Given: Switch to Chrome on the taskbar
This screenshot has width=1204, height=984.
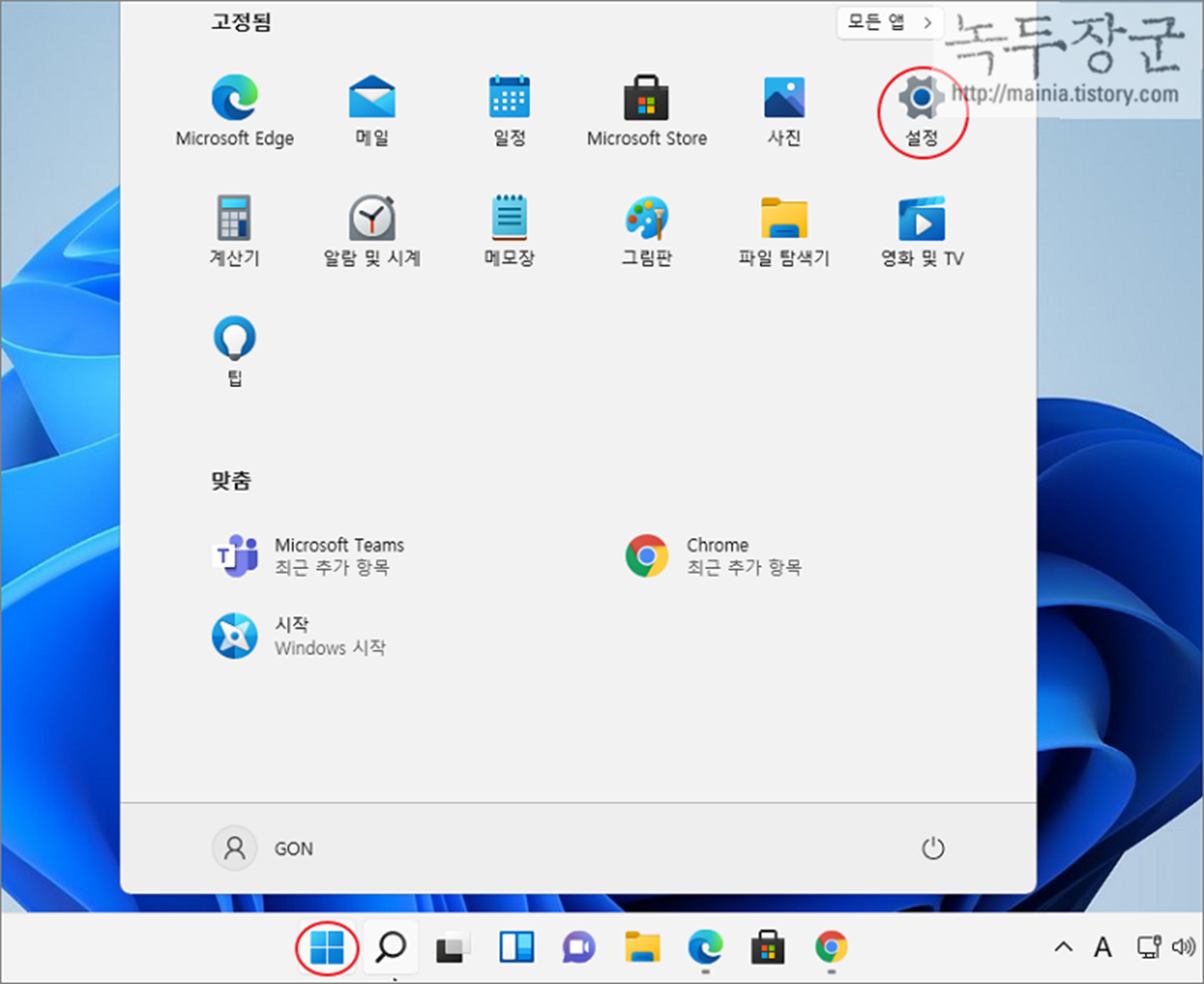Looking at the screenshot, I should click(831, 947).
